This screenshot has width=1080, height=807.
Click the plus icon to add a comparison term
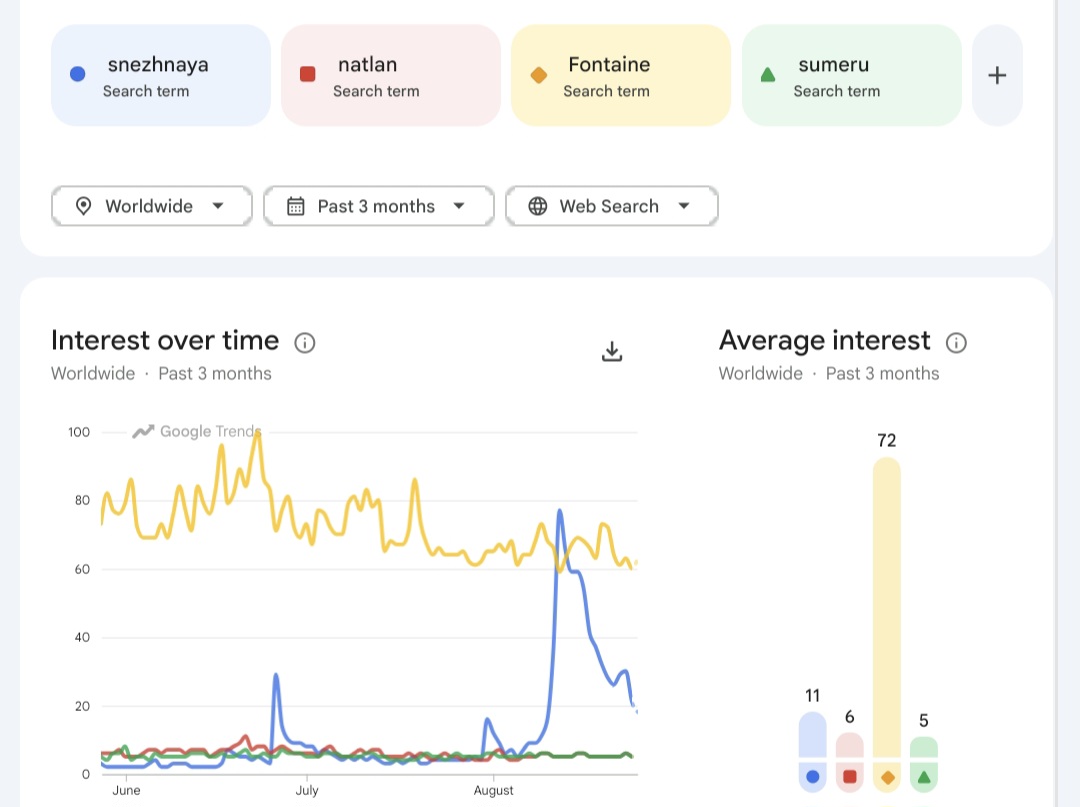point(997,75)
